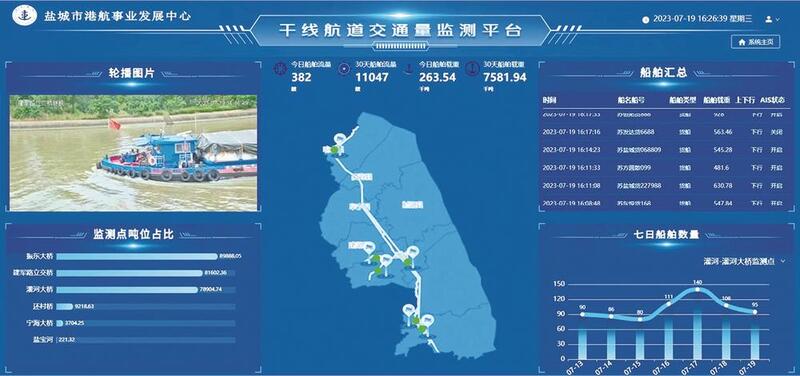
Task: Open the carousel boat photo
Action: [x=133, y=153]
